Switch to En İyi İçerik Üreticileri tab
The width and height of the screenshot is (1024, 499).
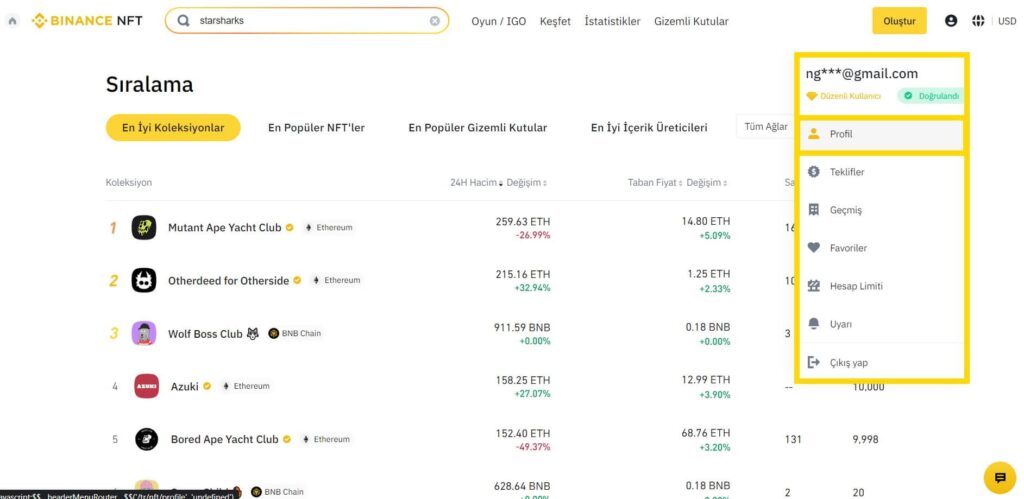[648, 128]
